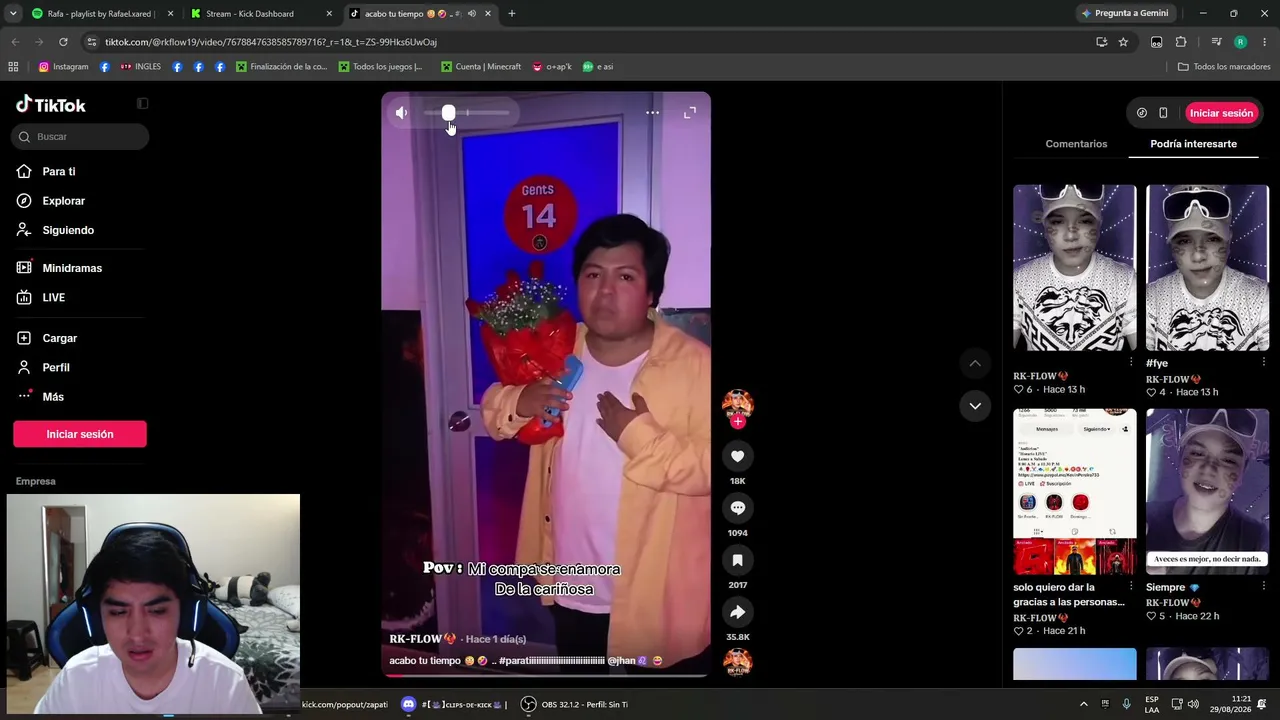Bookmark this page with star icon
The image size is (1280, 720).
pos(1123,42)
